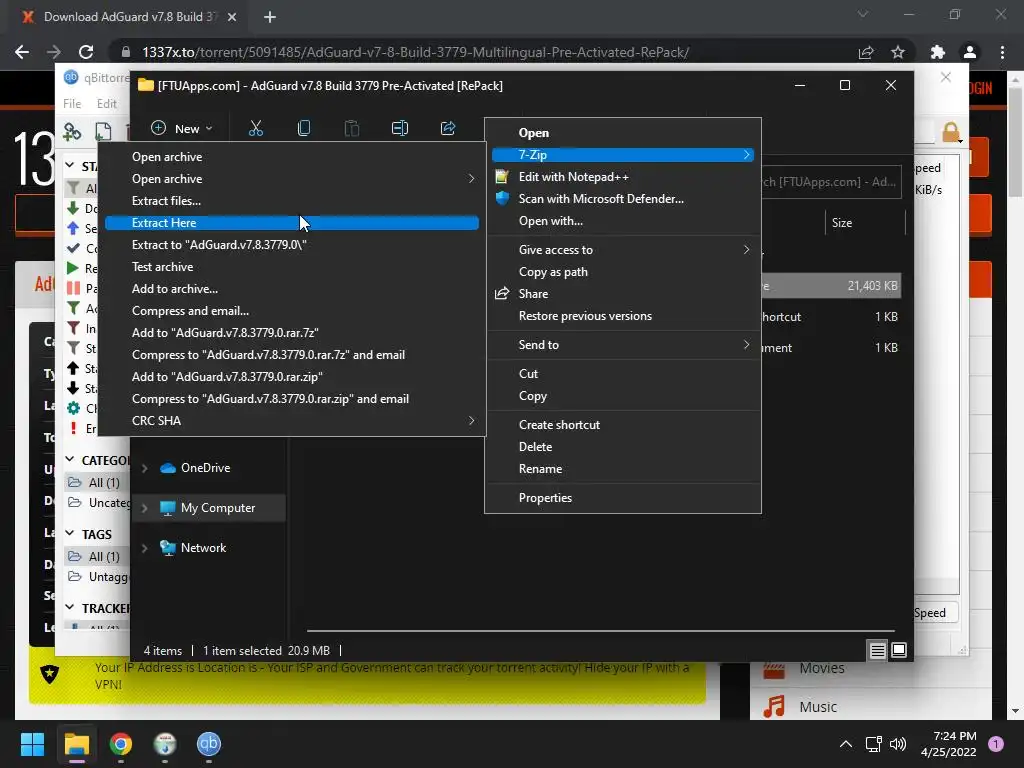The height and width of the screenshot is (768, 1024).
Task: Bookmark this page with the star icon
Action: click(x=898, y=52)
